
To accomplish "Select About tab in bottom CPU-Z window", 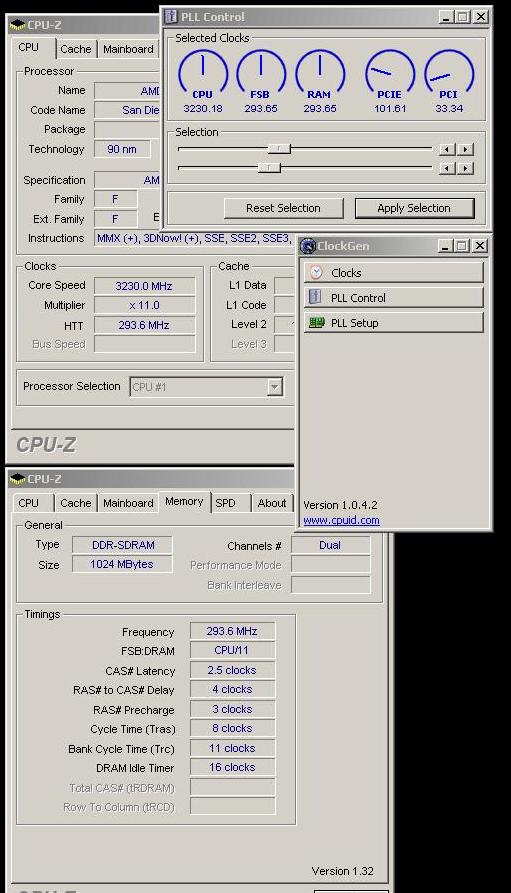I will (x=272, y=503).
